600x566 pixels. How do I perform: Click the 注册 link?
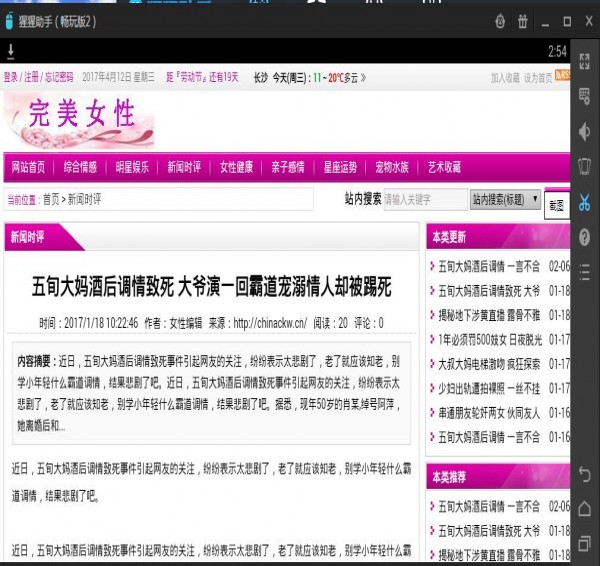31,77
